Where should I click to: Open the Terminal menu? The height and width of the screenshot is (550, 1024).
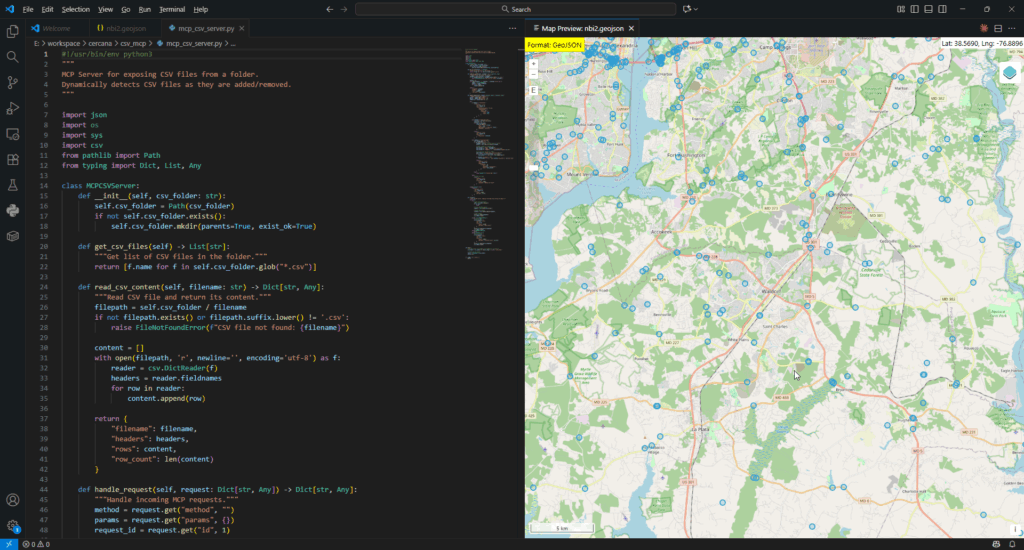tap(172, 9)
